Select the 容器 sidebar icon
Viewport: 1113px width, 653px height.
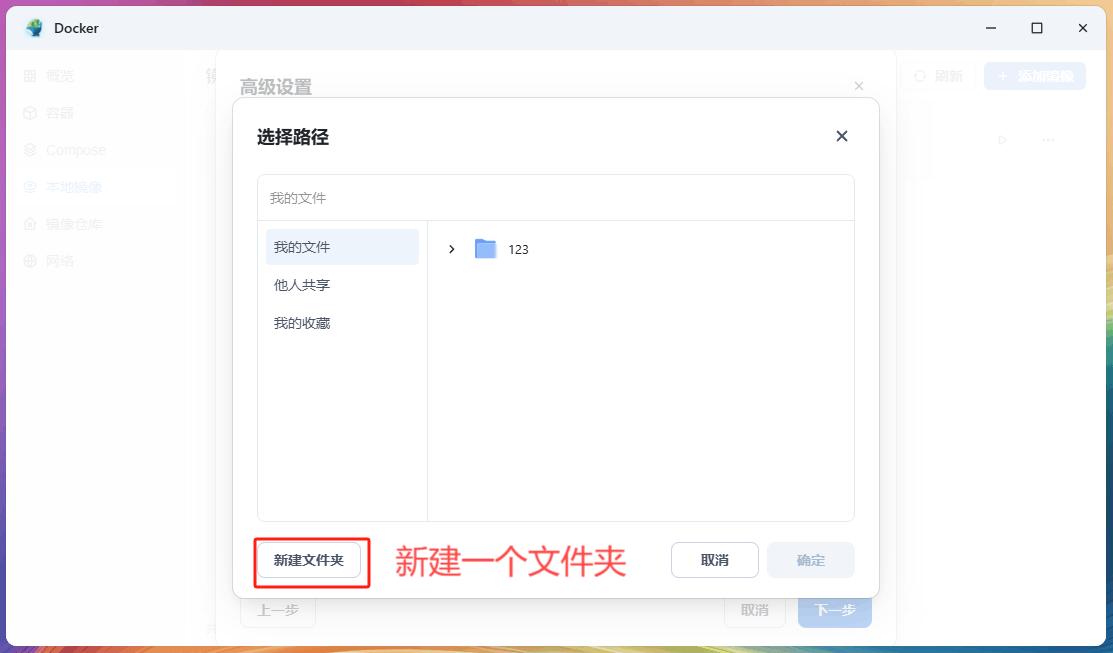[30, 113]
